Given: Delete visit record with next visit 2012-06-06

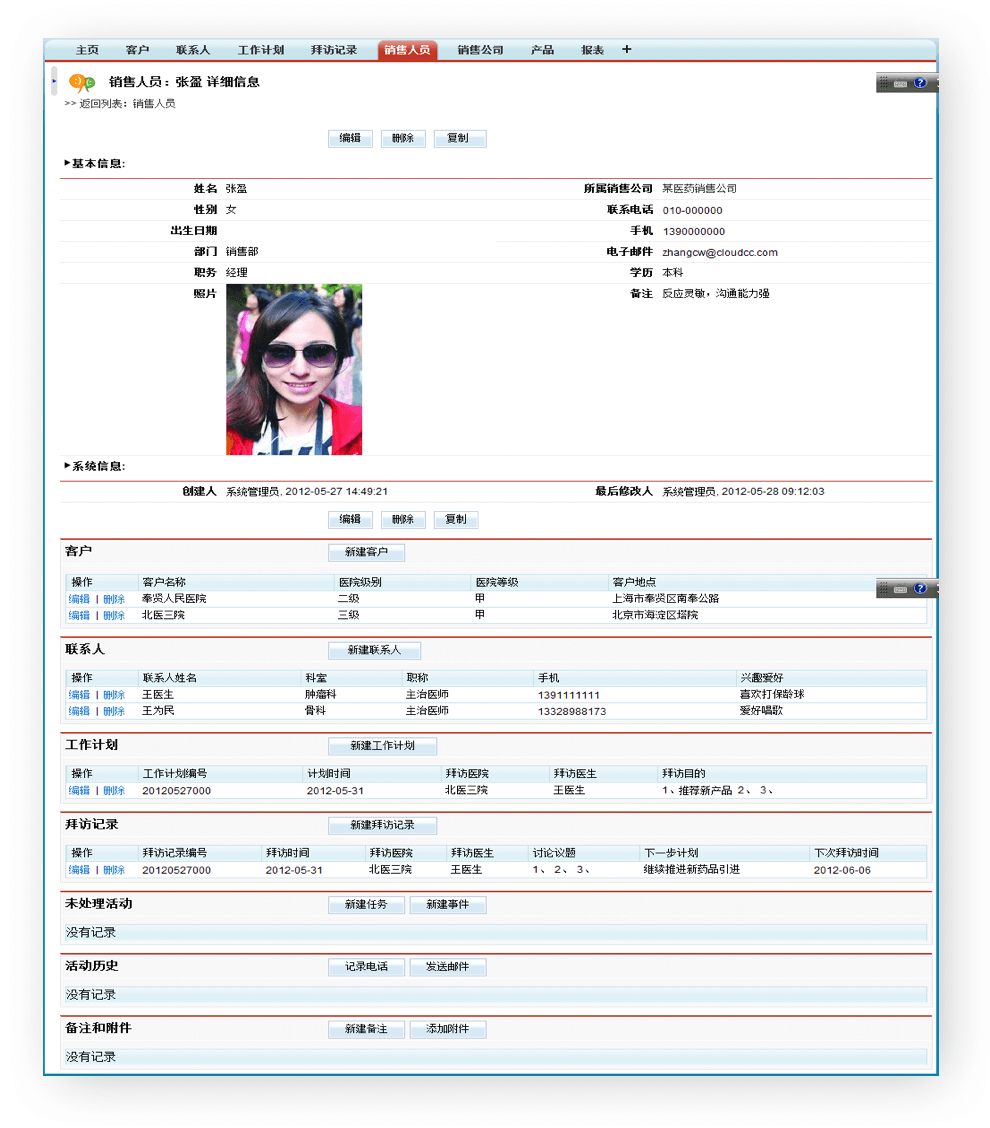Looking at the screenshot, I should pyautogui.click(x=114, y=870).
